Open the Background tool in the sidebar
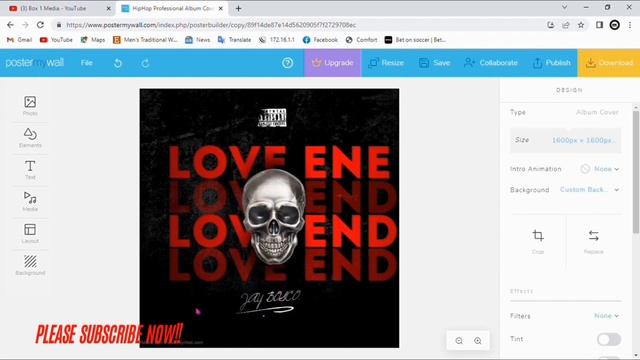Viewport: 640px width, 360px height. [30, 265]
